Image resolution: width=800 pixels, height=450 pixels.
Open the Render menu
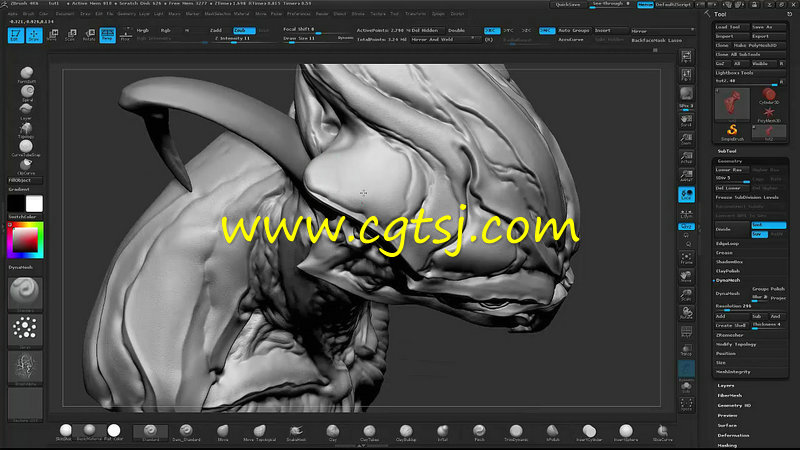[322, 14]
